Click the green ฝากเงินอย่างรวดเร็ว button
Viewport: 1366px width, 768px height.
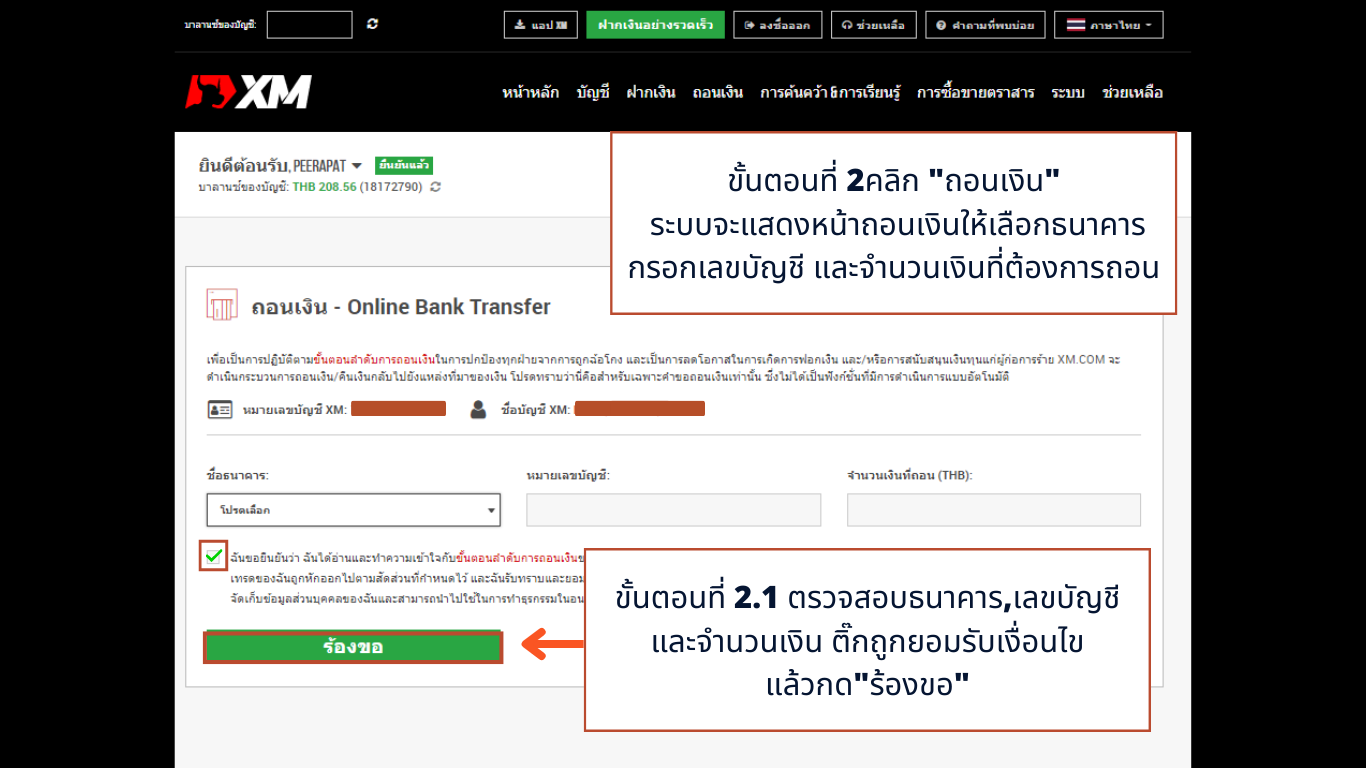[655, 25]
